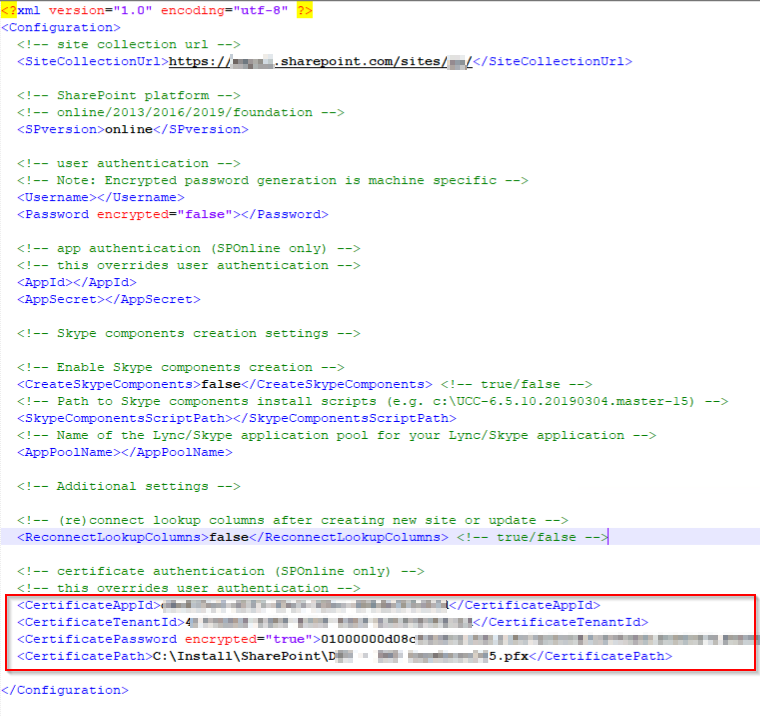
Task: Select the opening Configuration tag
Action: coord(60,27)
